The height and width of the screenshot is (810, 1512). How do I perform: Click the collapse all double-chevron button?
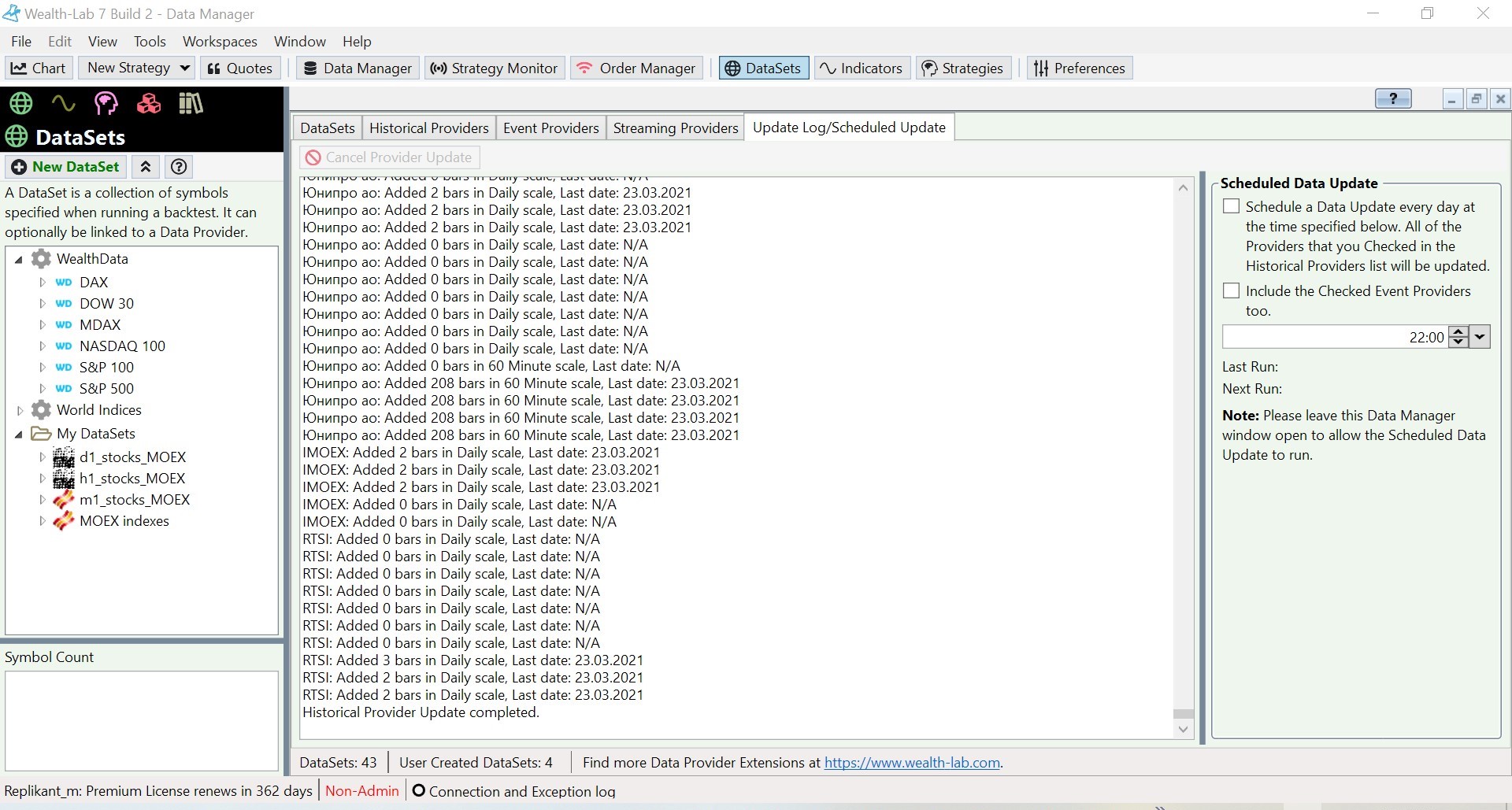click(x=146, y=167)
